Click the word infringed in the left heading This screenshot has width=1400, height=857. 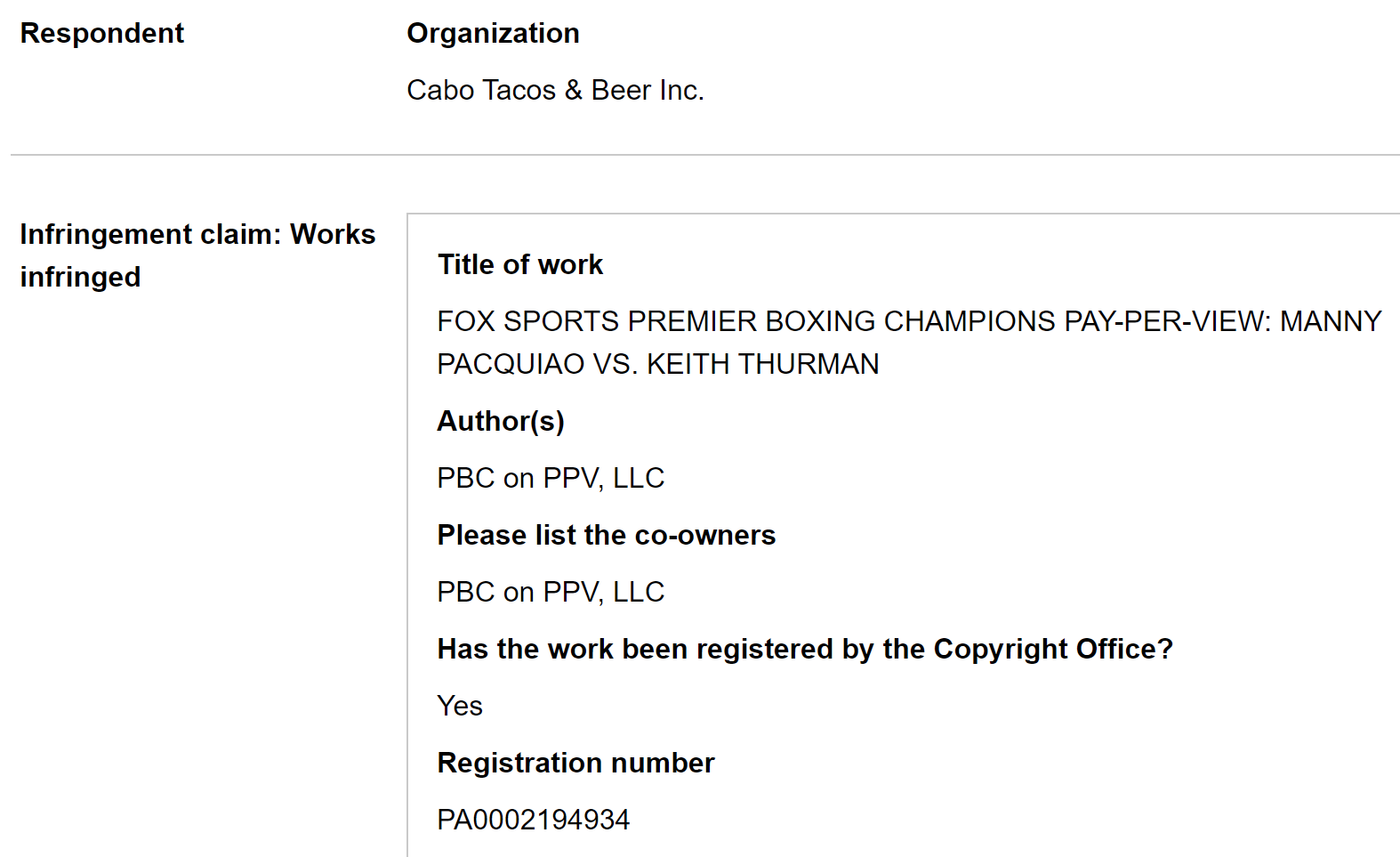pyautogui.click(x=80, y=277)
